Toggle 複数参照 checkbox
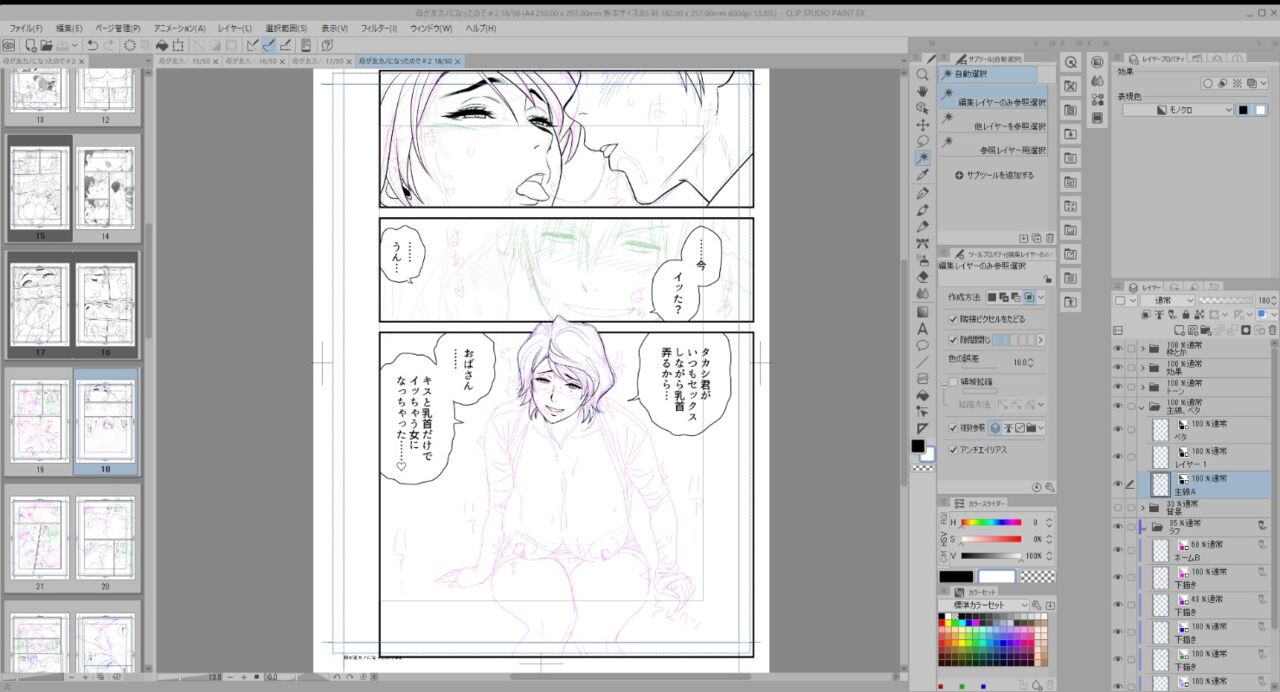 (x=952, y=428)
